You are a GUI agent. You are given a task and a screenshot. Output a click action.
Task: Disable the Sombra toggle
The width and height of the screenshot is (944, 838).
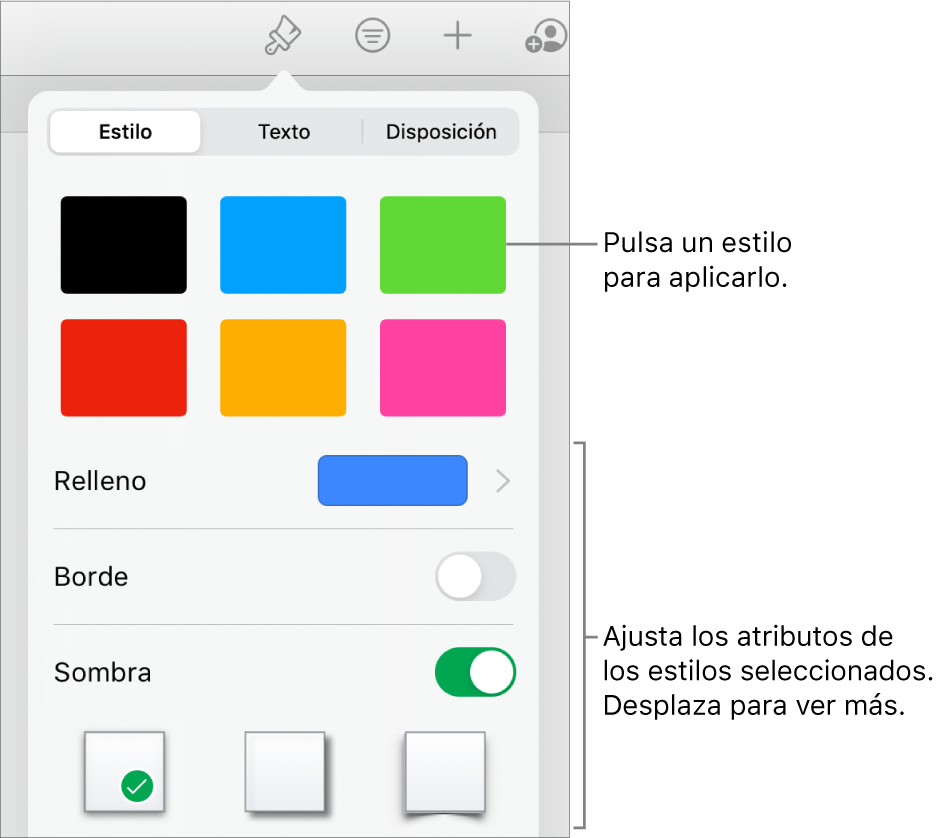(x=475, y=672)
